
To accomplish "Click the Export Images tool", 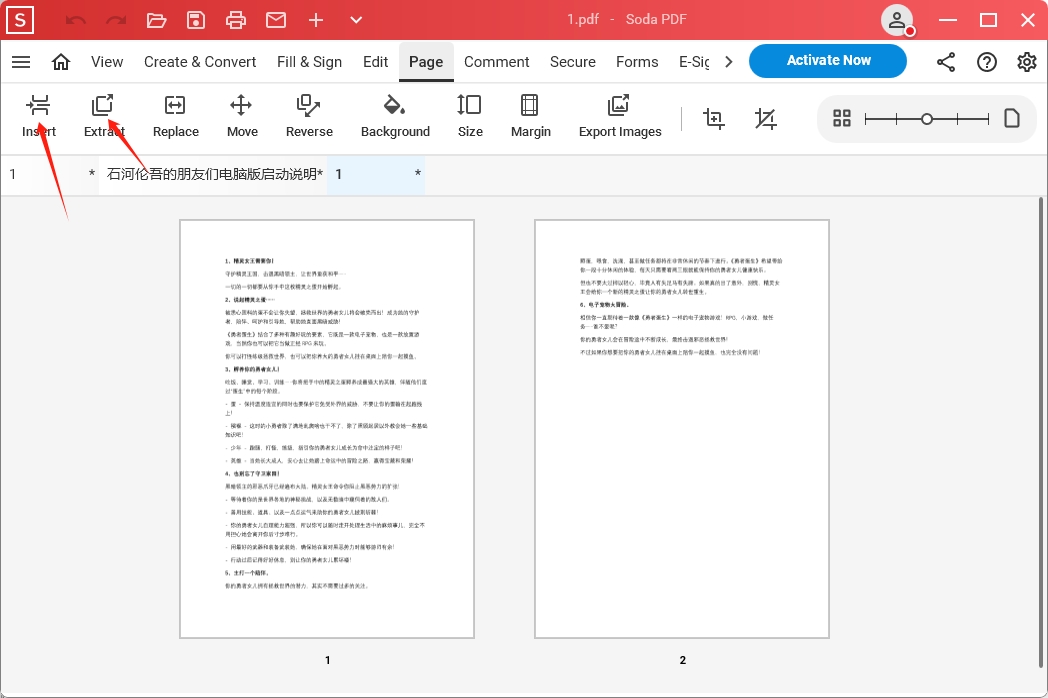I will click(x=619, y=116).
